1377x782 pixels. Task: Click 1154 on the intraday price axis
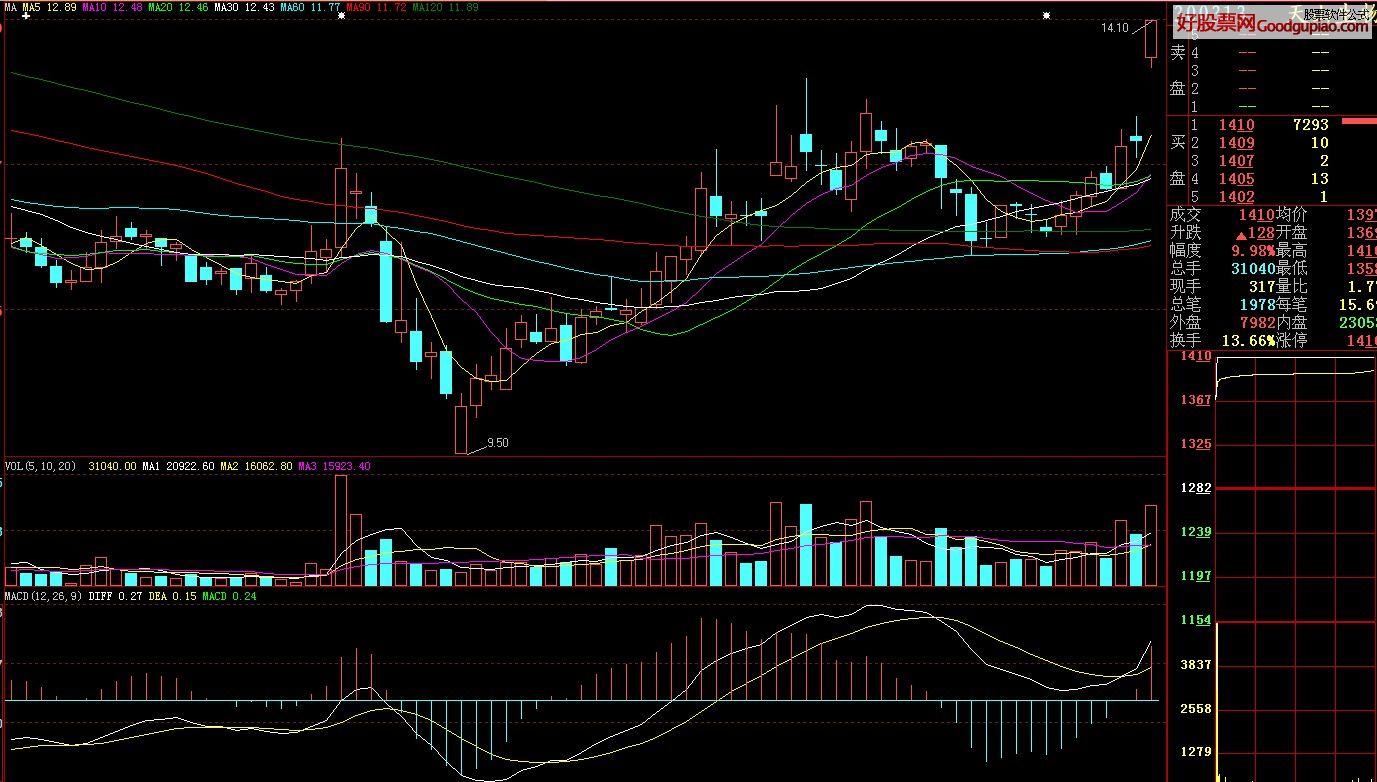tap(1196, 620)
